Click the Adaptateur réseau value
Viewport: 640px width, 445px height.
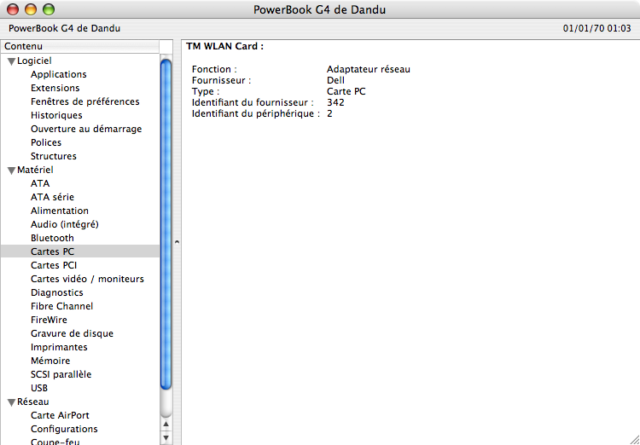(369, 69)
